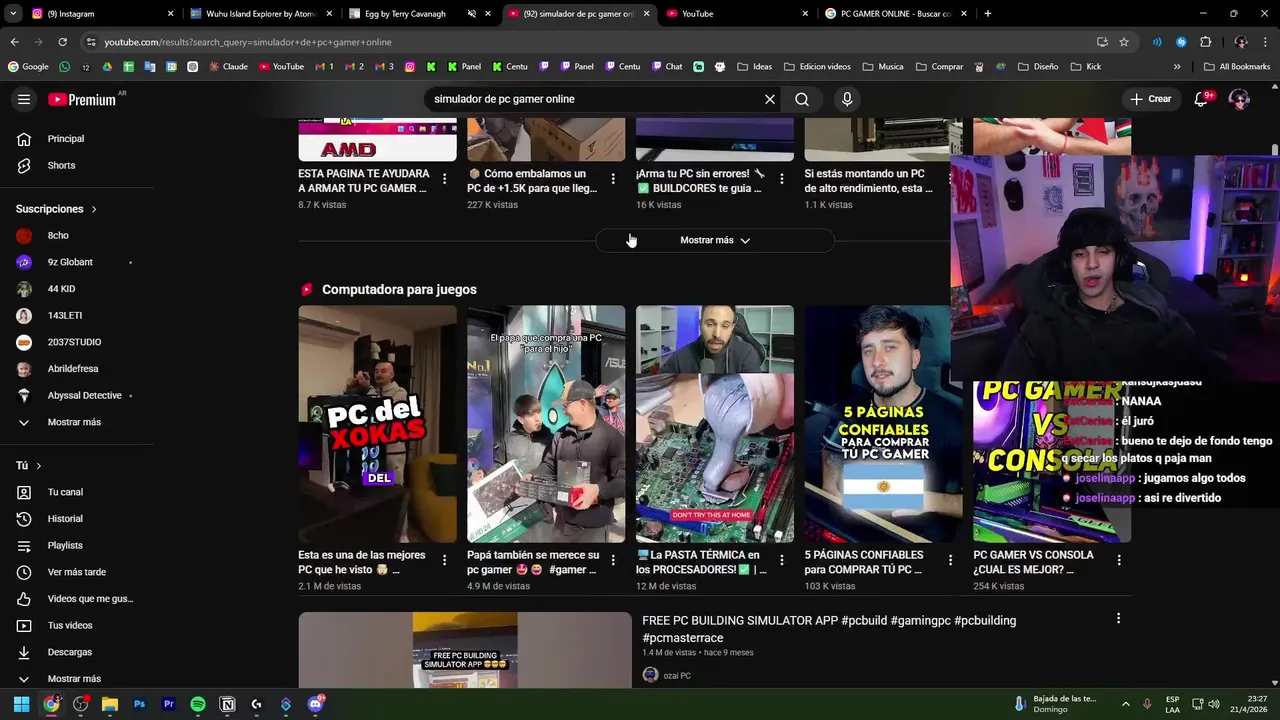This screenshot has height=720, width=1280.
Task: Open the 2037STUDIO subscription
Action: [74, 342]
